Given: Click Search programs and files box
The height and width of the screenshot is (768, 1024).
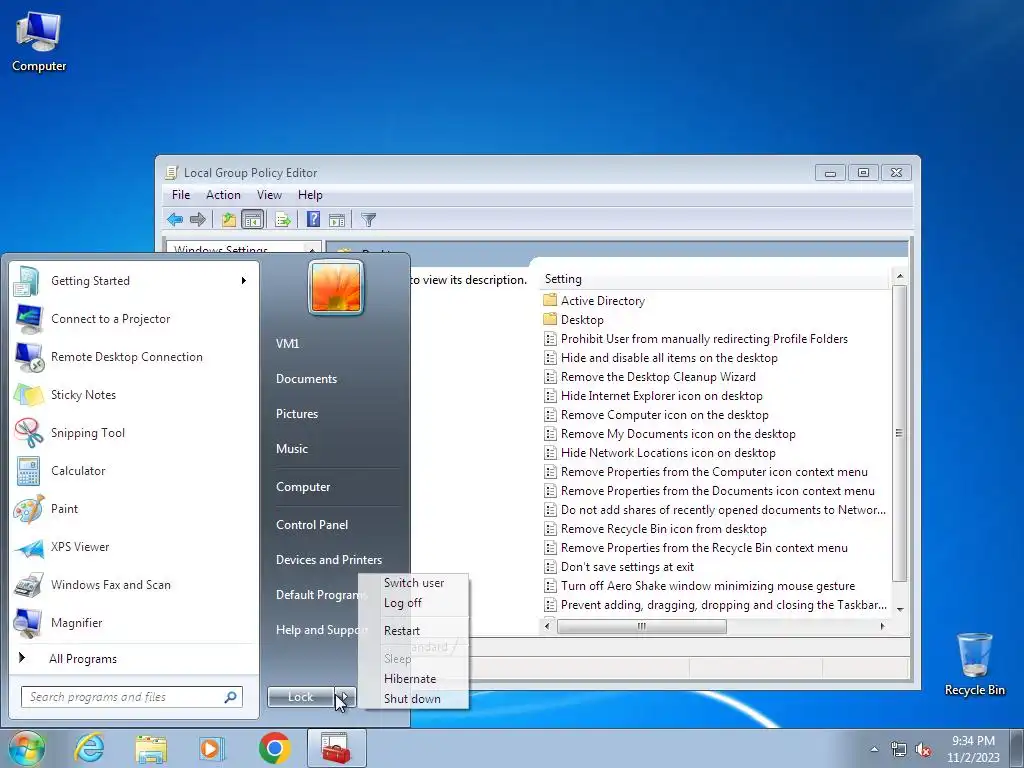Looking at the screenshot, I should (131, 697).
